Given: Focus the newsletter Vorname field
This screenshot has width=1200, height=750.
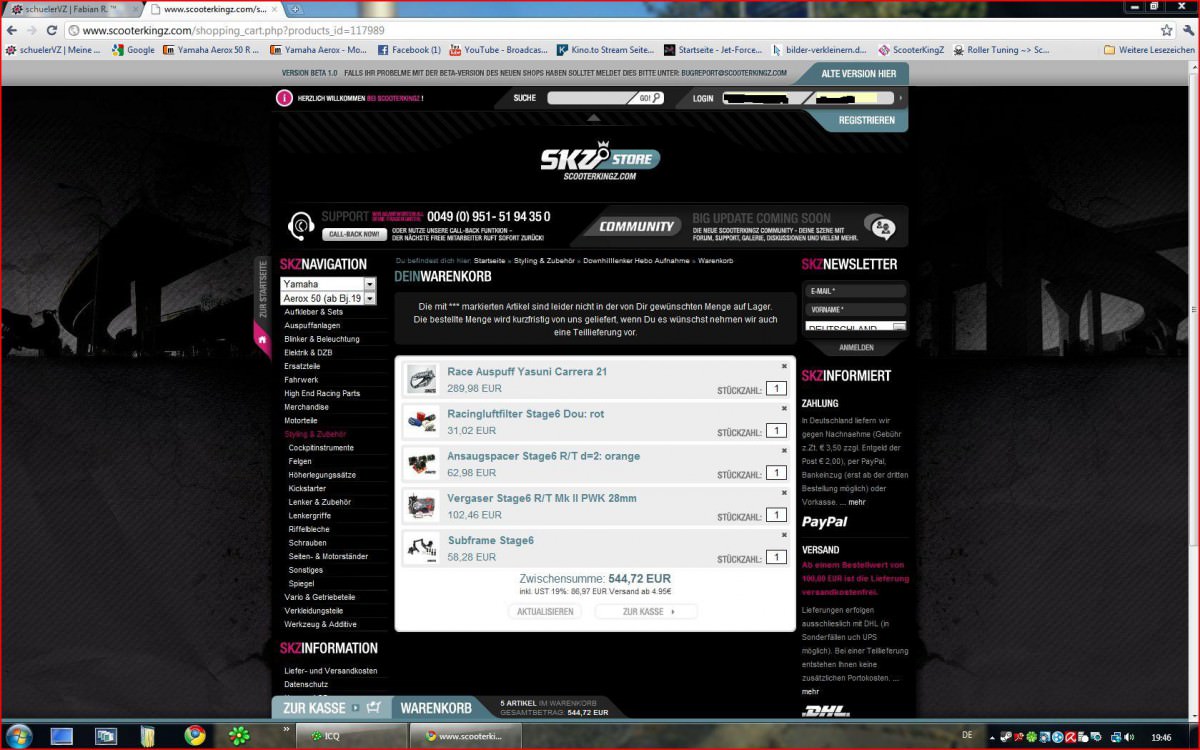Looking at the screenshot, I should pyautogui.click(x=855, y=309).
